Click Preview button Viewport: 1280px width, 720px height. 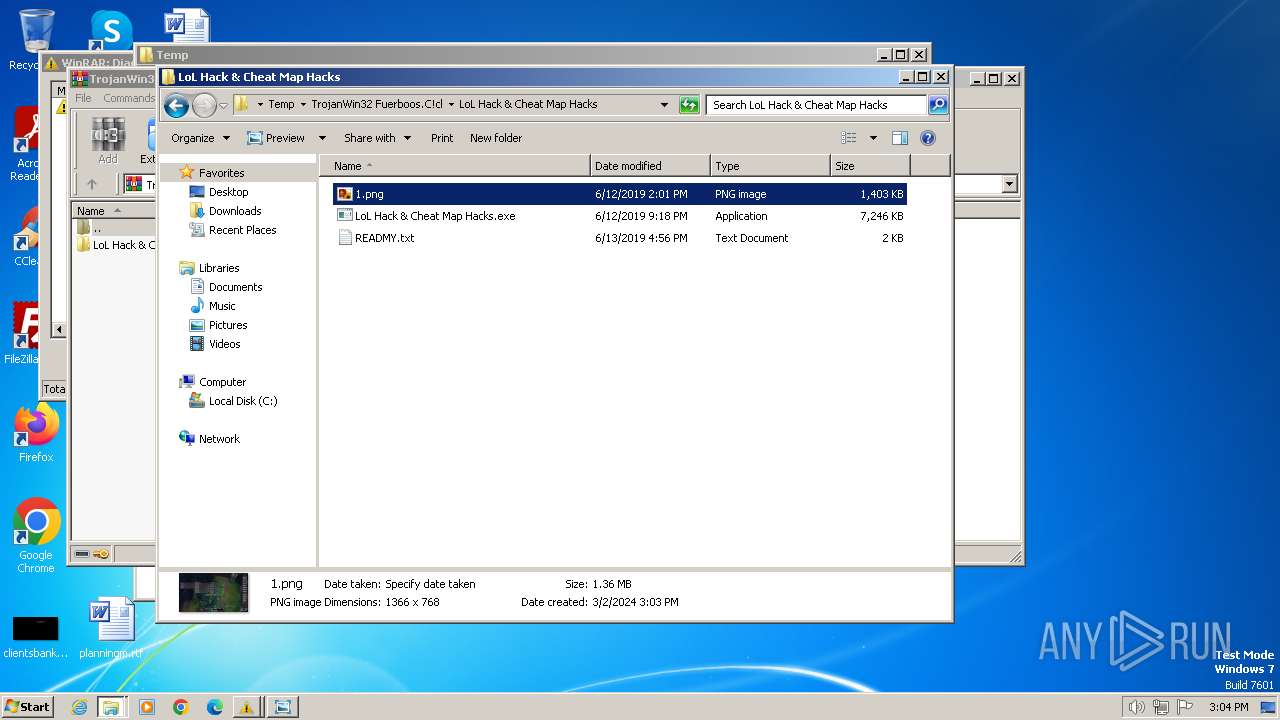(276, 138)
